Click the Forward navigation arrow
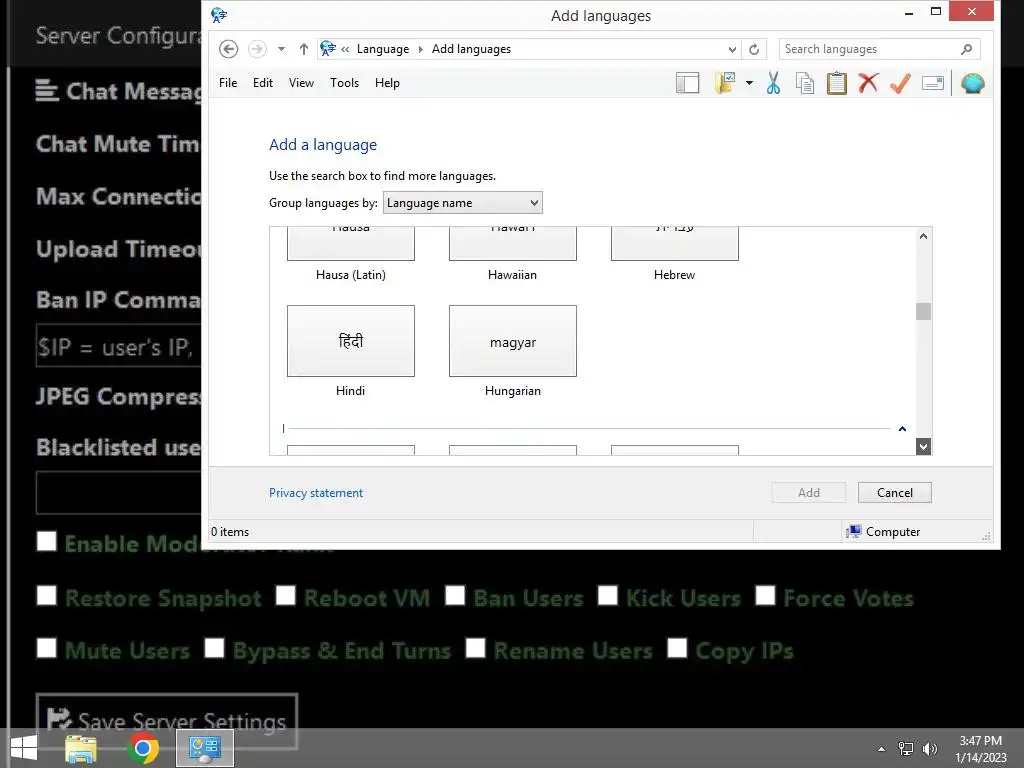Image resolution: width=1024 pixels, height=768 pixels. pos(257,49)
